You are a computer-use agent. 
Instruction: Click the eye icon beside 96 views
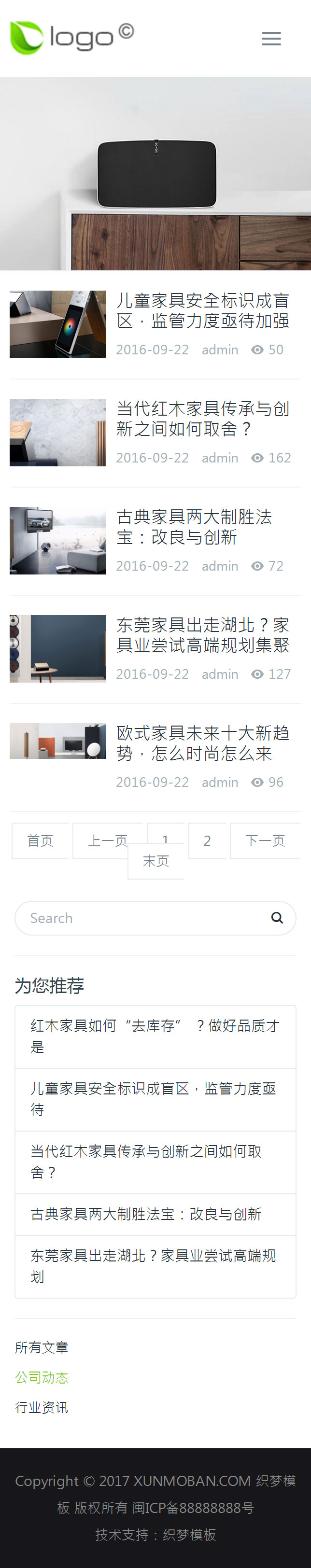[257, 782]
